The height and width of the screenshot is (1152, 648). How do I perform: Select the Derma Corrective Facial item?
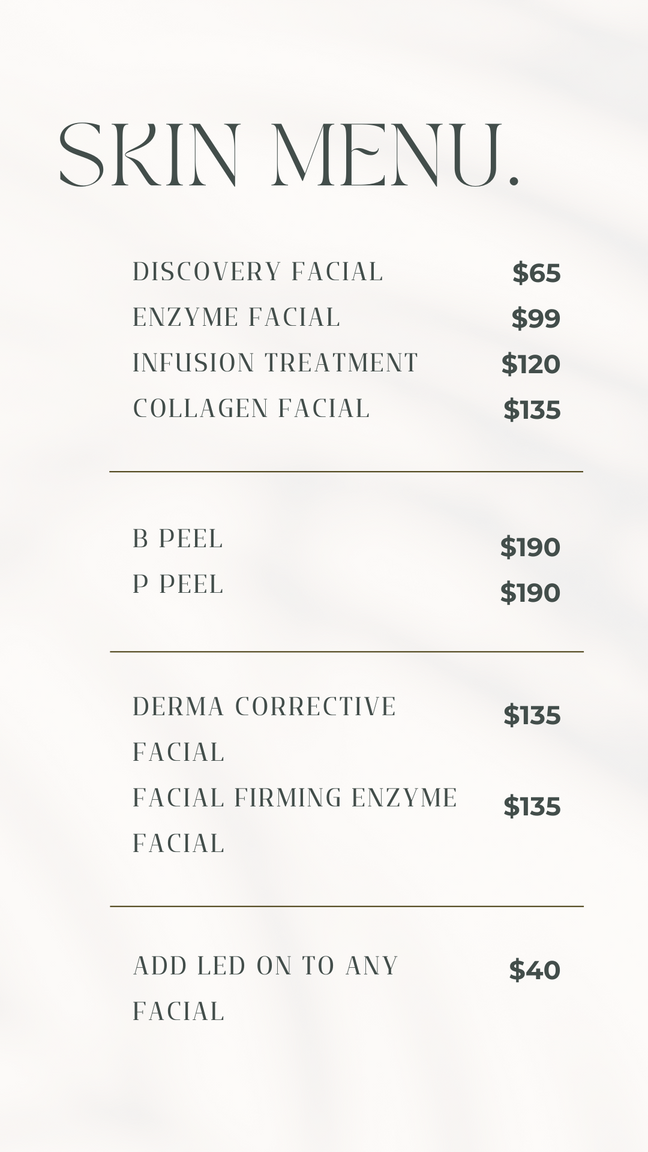point(264,728)
